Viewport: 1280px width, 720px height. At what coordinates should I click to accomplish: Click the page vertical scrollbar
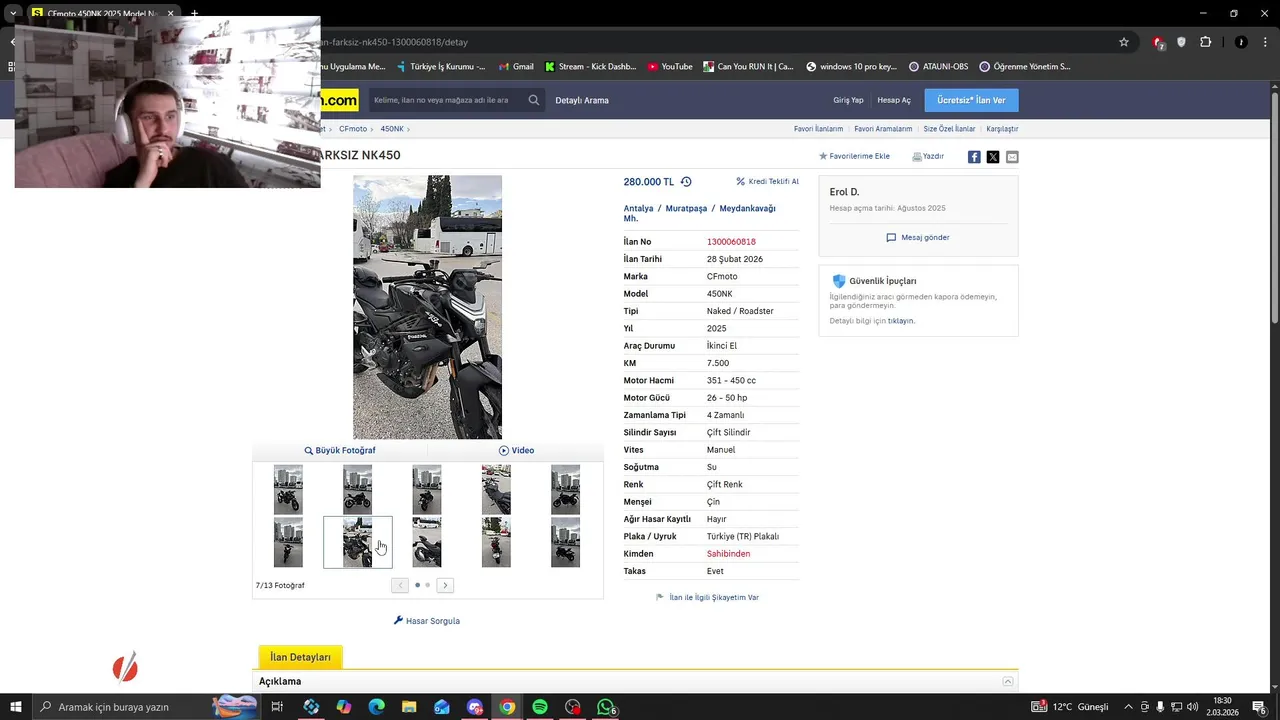1274,205
